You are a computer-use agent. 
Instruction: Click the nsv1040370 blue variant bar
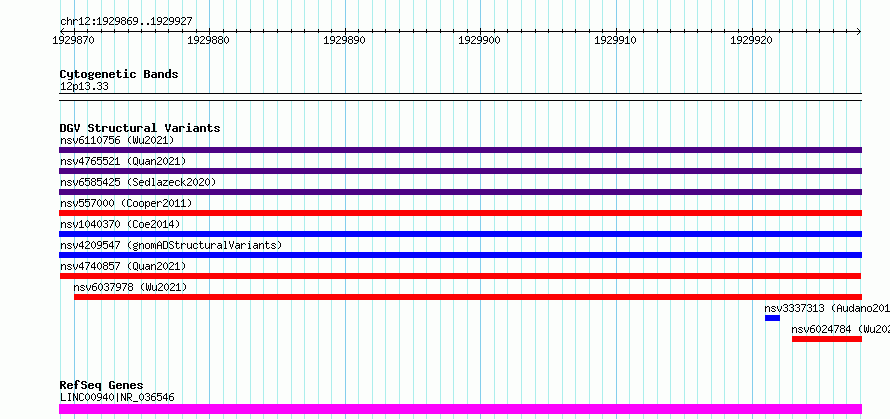pos(460,234)
